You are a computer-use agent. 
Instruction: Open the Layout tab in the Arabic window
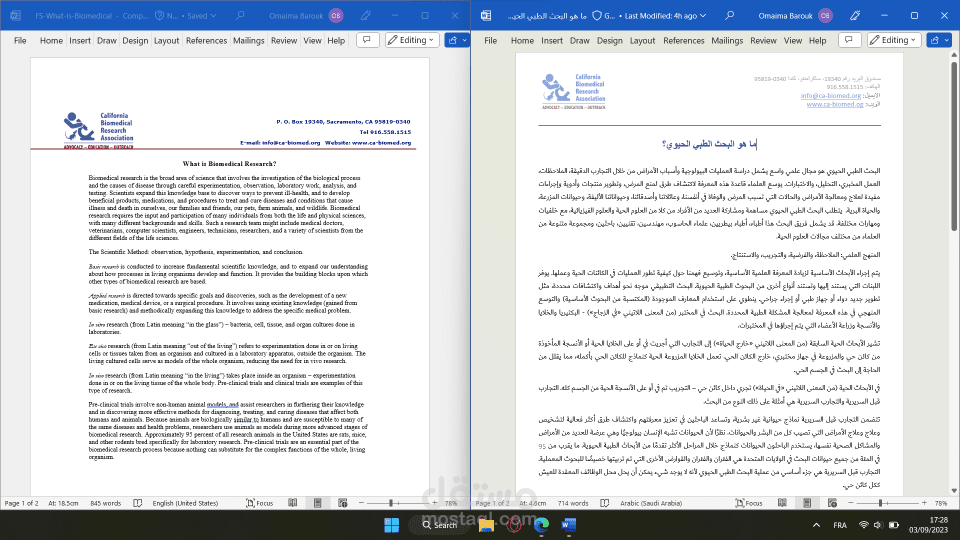[x=642, y=40]
